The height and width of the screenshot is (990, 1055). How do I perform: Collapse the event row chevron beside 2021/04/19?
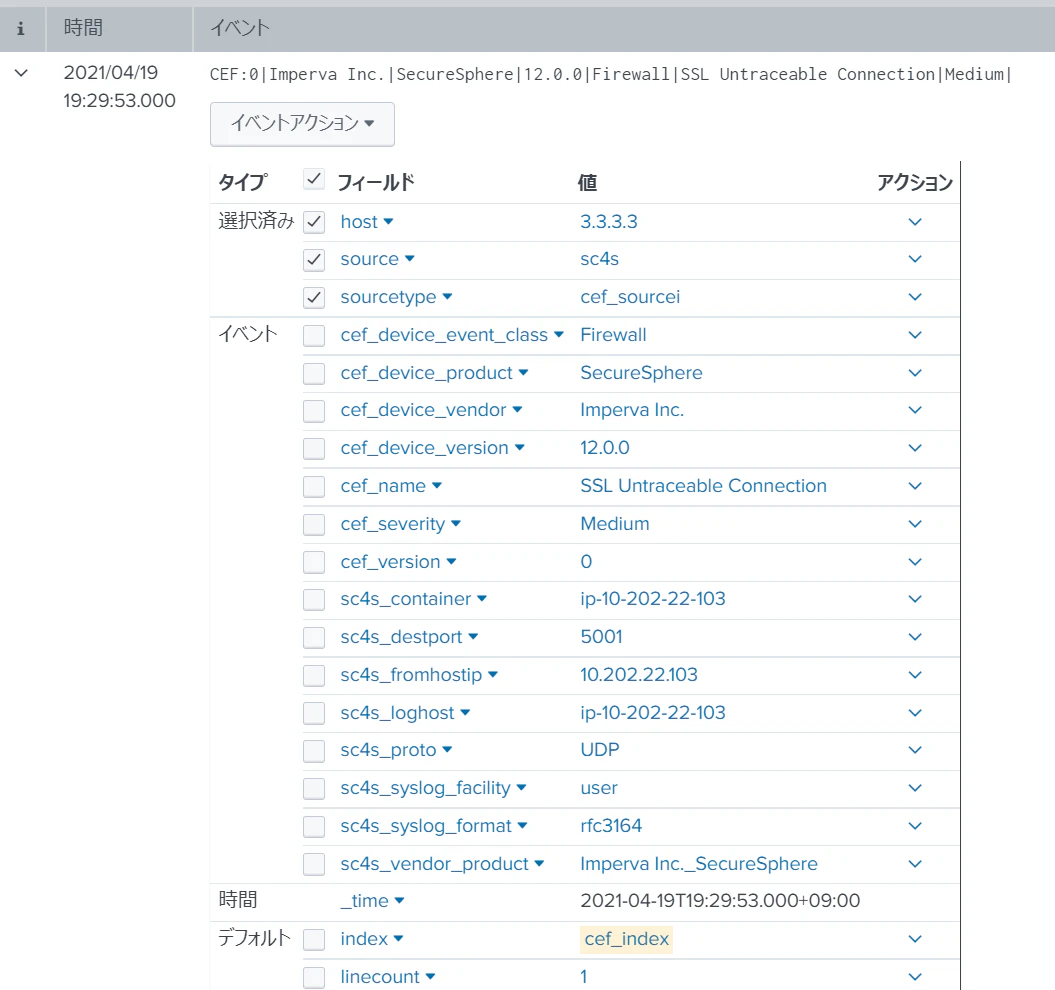coord(22,73)
